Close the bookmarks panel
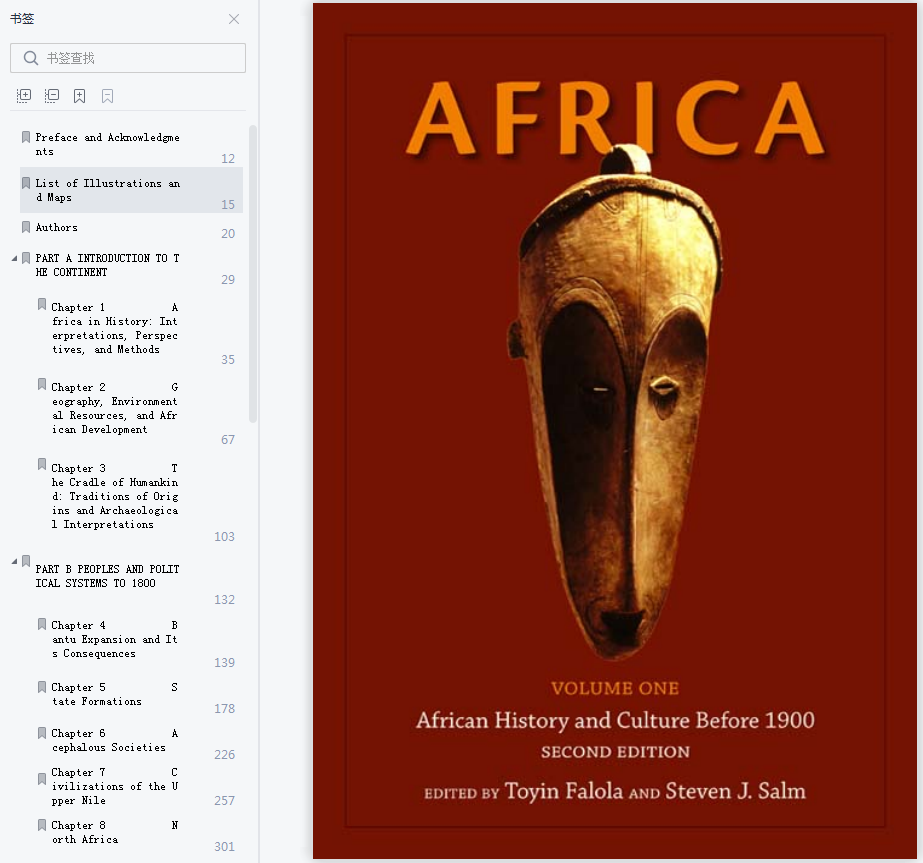This screenshot has height=863, width=923. tap(234, 19)
